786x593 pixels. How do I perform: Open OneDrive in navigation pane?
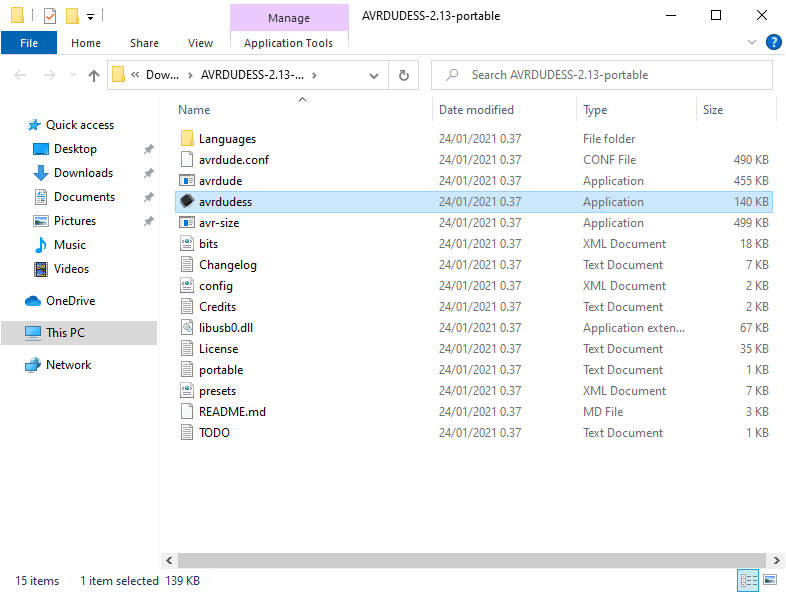pyautogui.click(x=70, y=301)
